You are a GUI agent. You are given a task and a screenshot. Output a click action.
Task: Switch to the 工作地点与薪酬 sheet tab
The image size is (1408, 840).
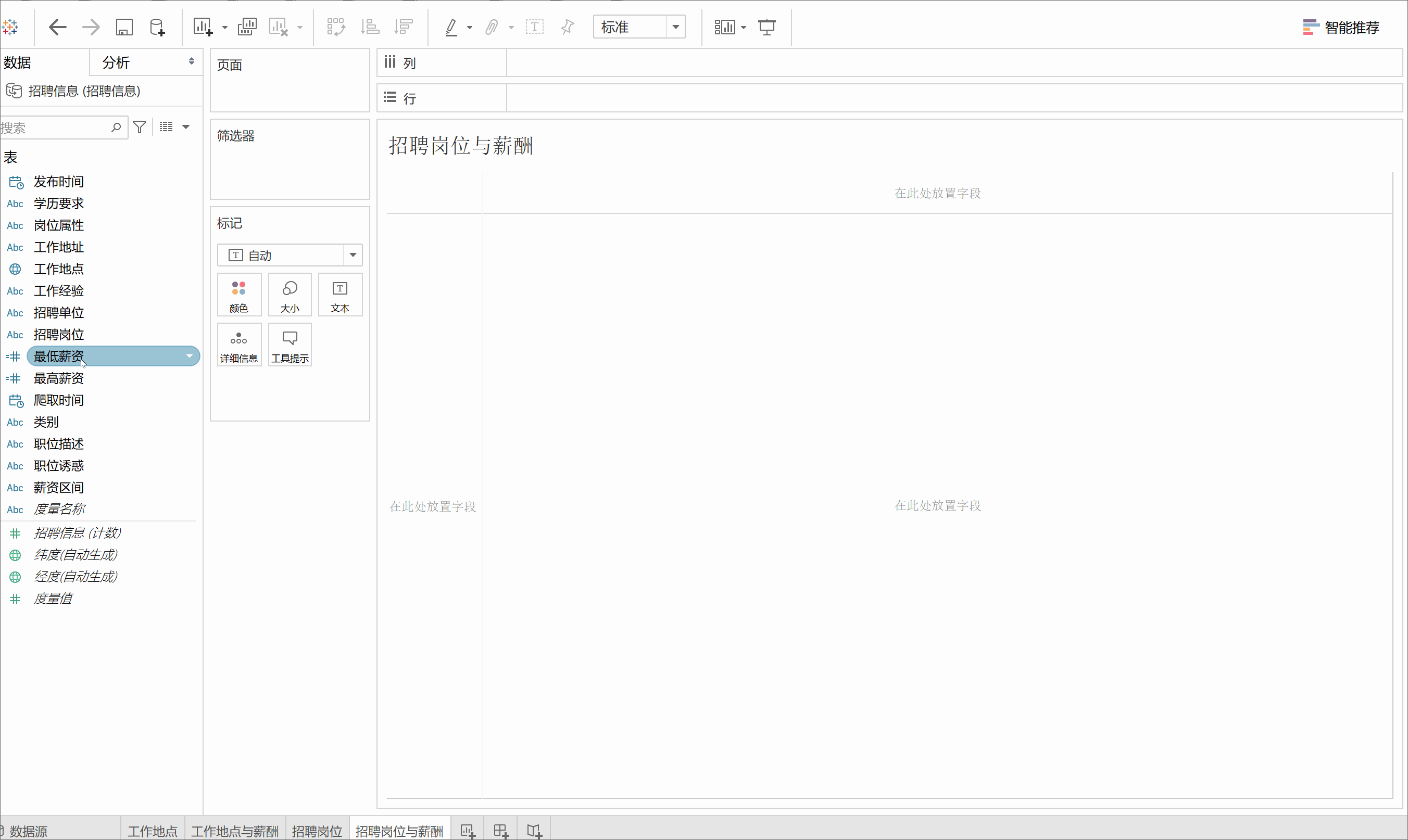235,831
